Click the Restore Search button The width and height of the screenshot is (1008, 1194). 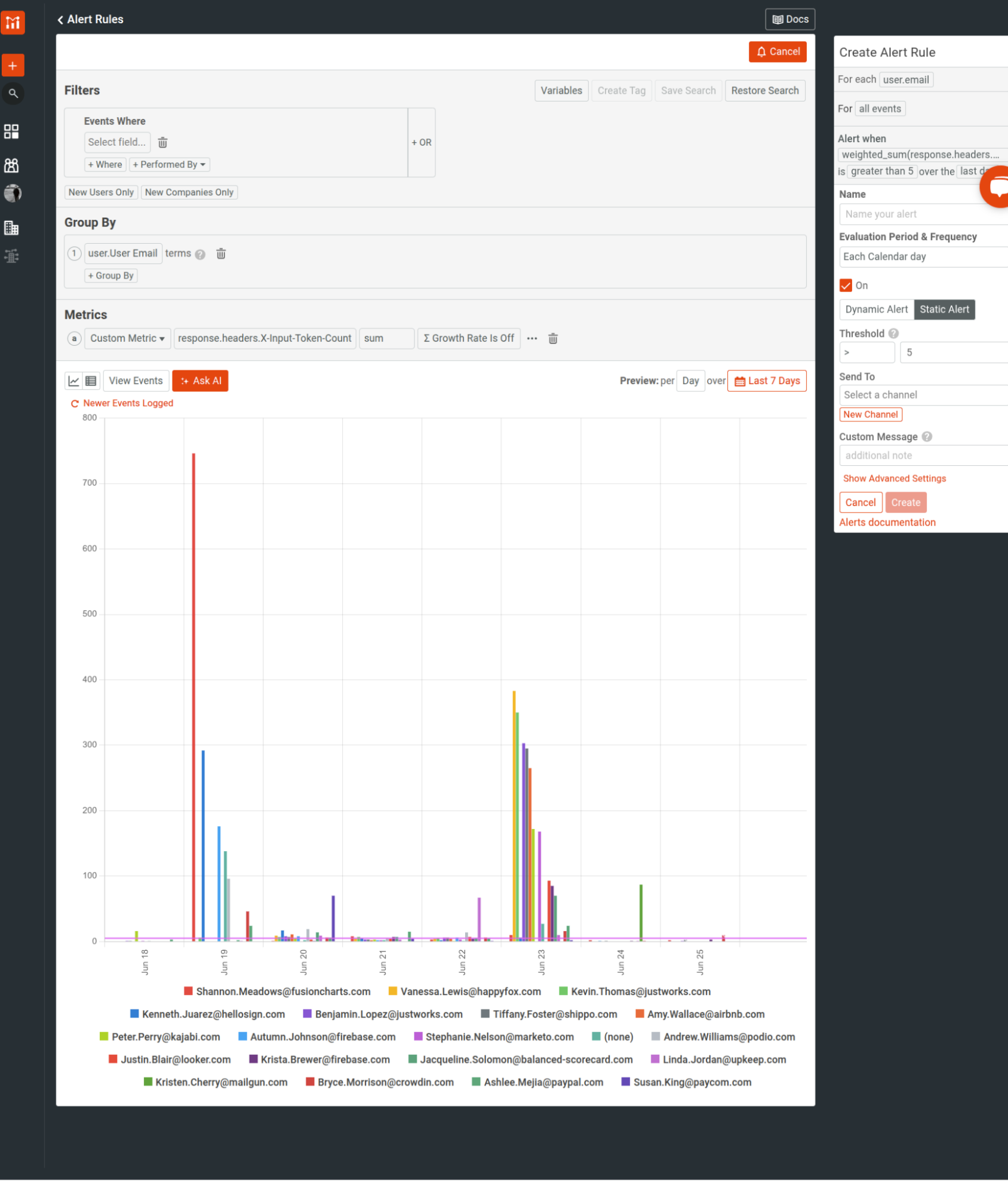click(x=765, y=90)
